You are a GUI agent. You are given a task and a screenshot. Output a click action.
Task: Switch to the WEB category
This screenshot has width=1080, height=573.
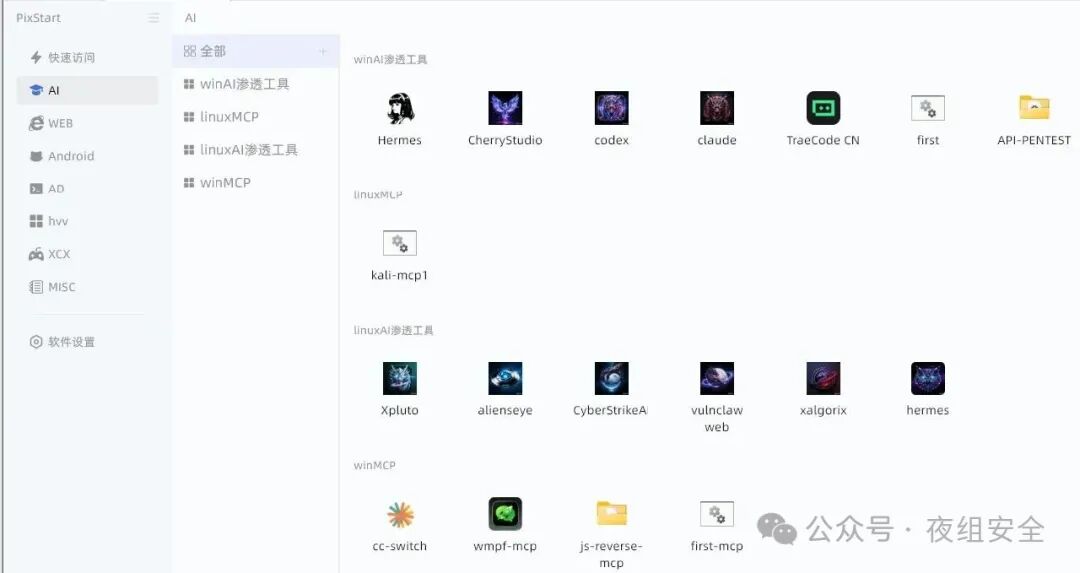click(x=87, y=123)
